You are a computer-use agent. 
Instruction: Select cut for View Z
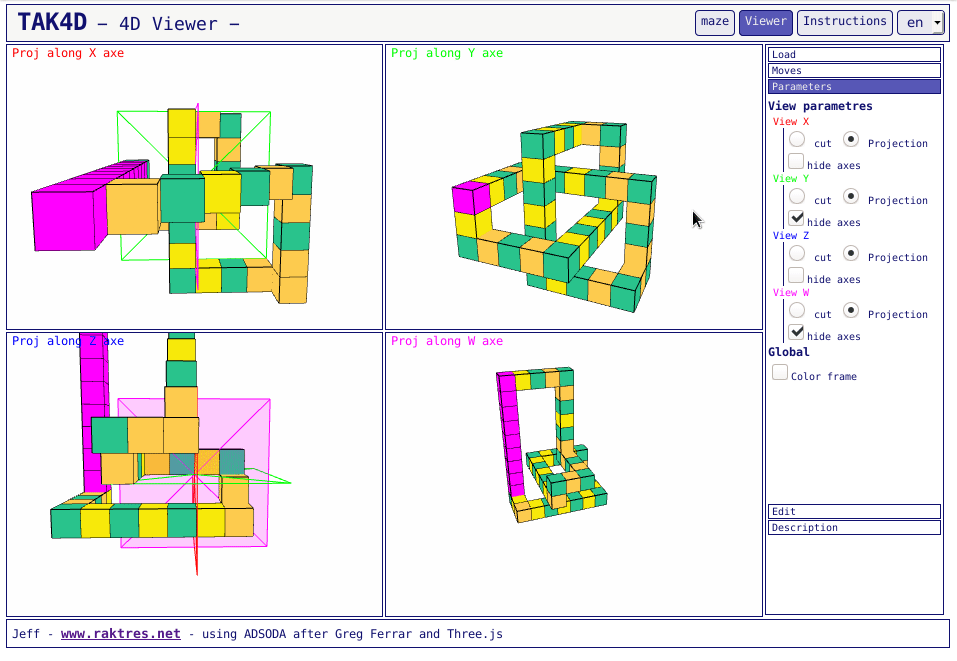pos(796,253)
